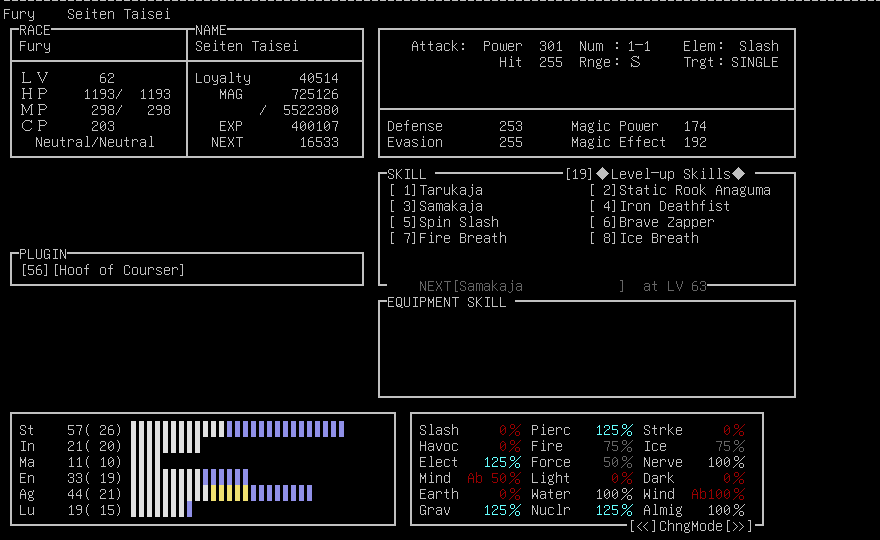The height and width of the screenshot is (540, 880).
Task: Click the Magic Effect 192 value
Action: coord(695,142)
